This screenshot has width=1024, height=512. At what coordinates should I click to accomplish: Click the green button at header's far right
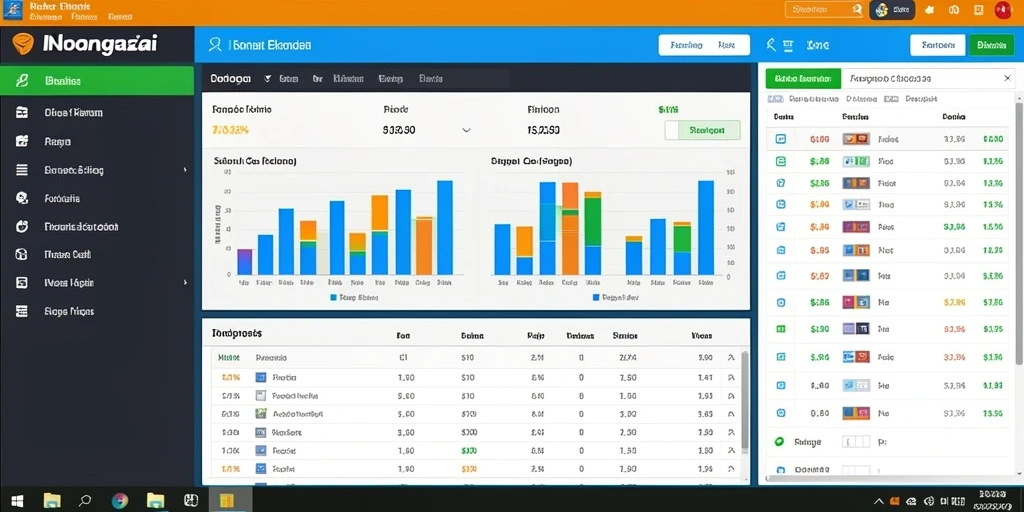tap(991, 45)
